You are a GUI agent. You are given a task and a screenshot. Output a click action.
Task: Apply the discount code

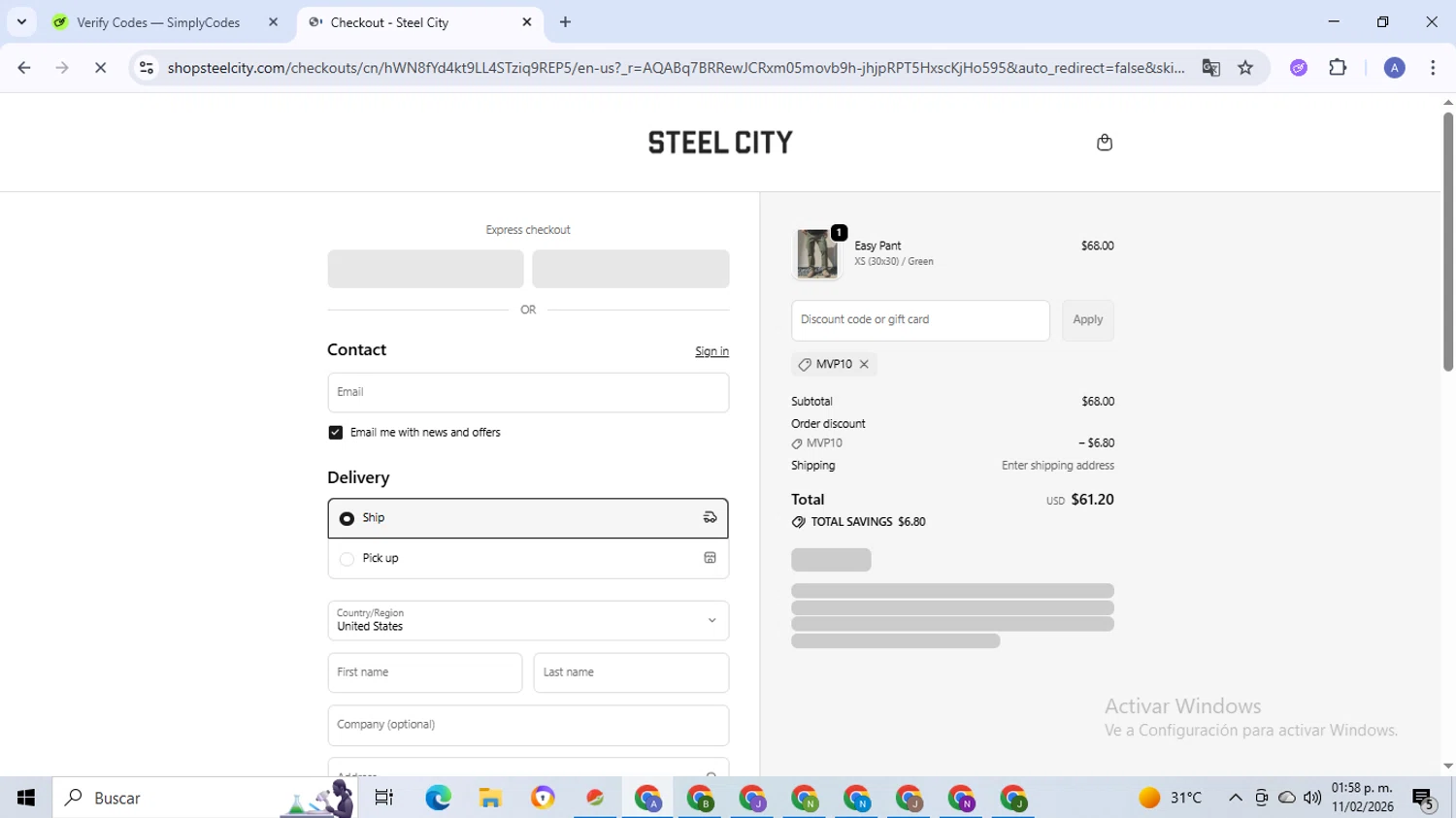[1087, 320]
